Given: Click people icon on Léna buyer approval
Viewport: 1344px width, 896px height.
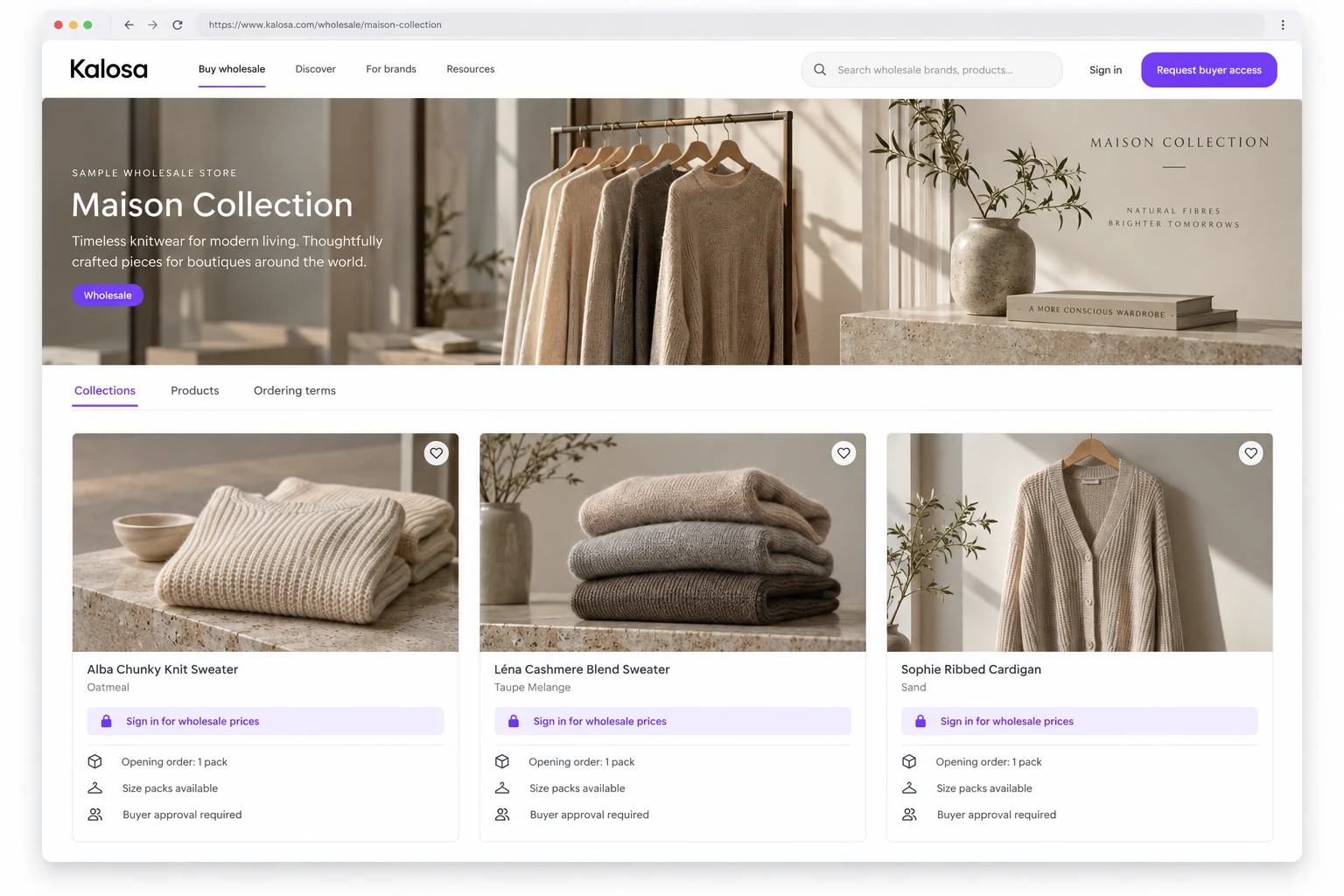Looking at the screenshot, I should click(x=502, y=815).
